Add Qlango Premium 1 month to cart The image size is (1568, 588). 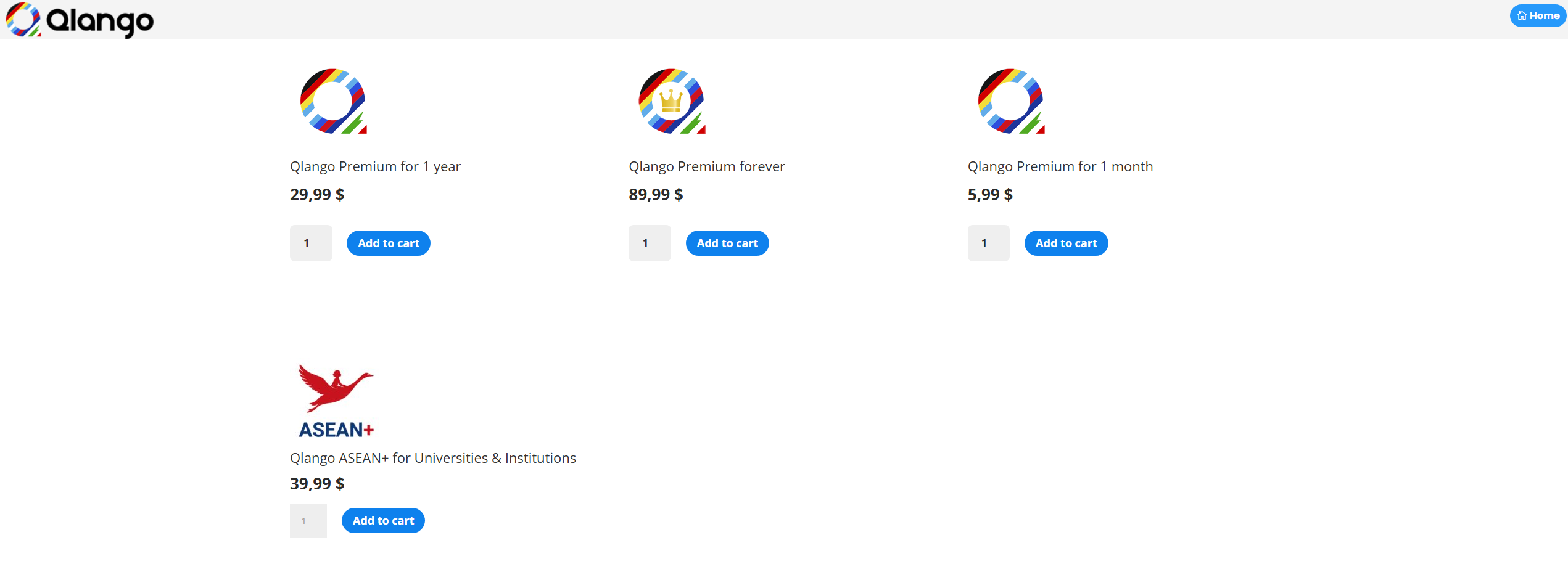[1066, 243]
